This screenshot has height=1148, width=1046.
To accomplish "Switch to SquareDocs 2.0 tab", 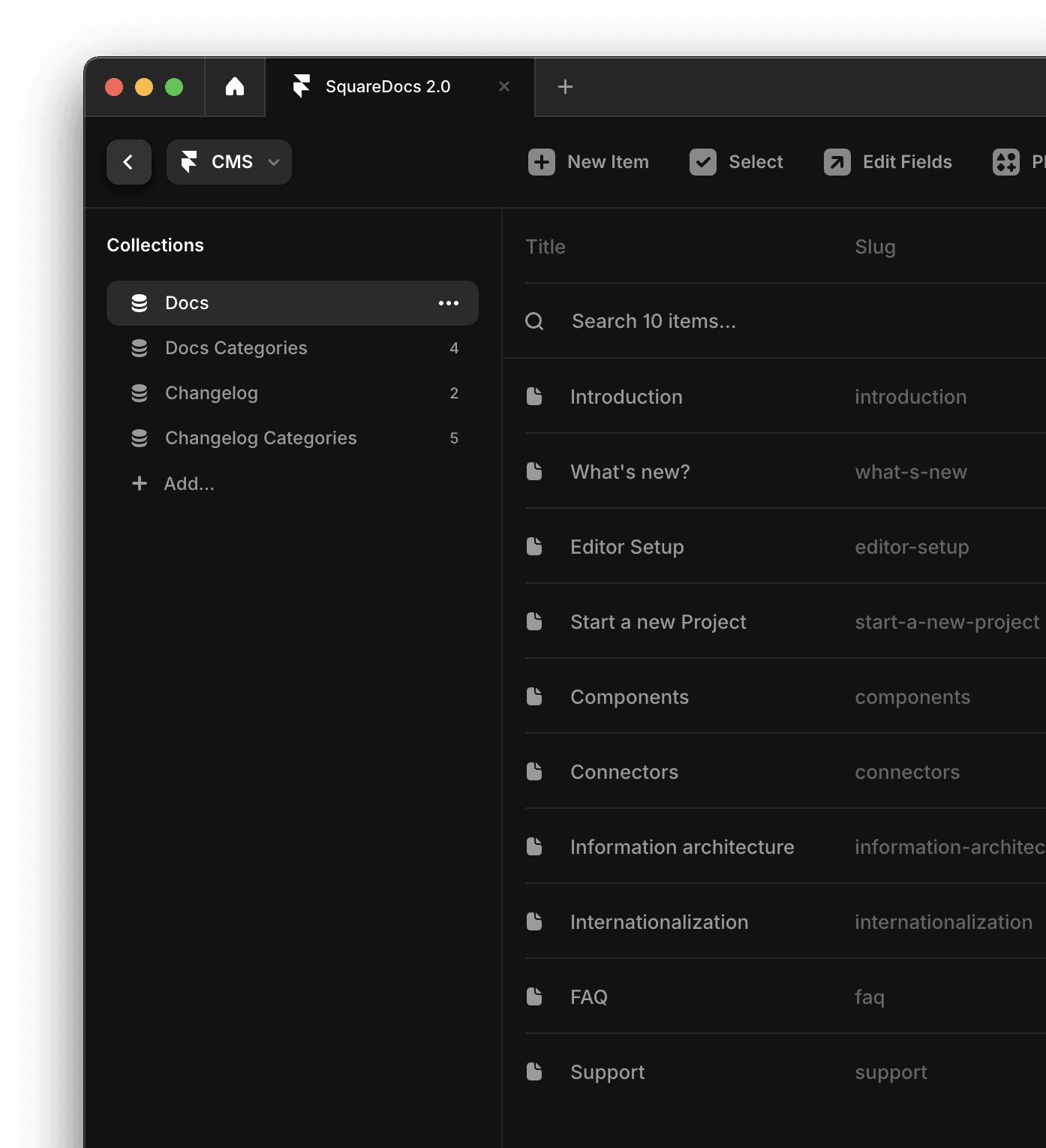I will (400, 87).
